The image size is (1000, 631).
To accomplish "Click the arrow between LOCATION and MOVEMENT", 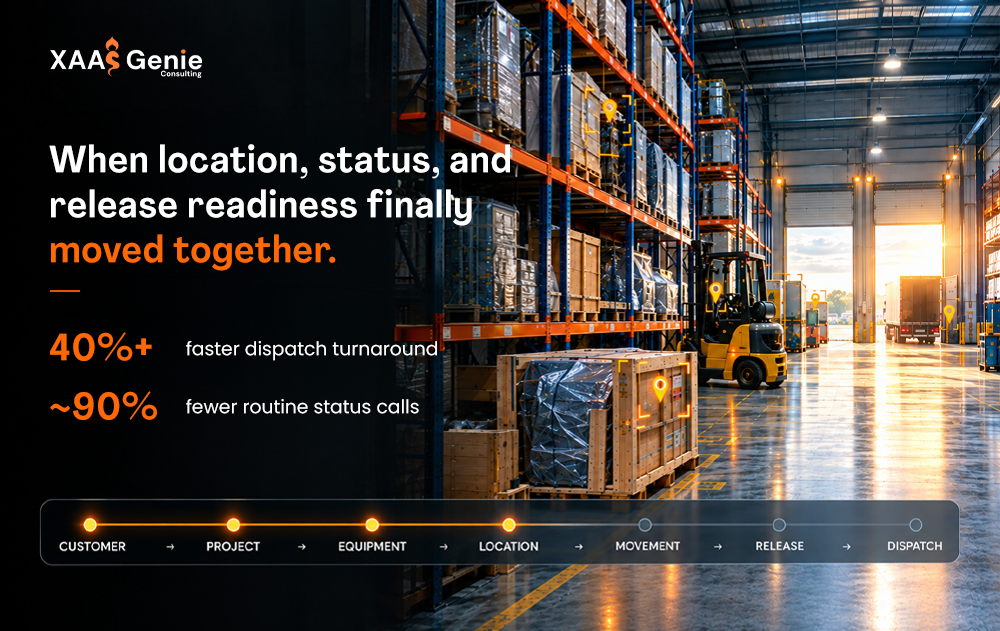I will pyautogui.click(x=578, y=547).
